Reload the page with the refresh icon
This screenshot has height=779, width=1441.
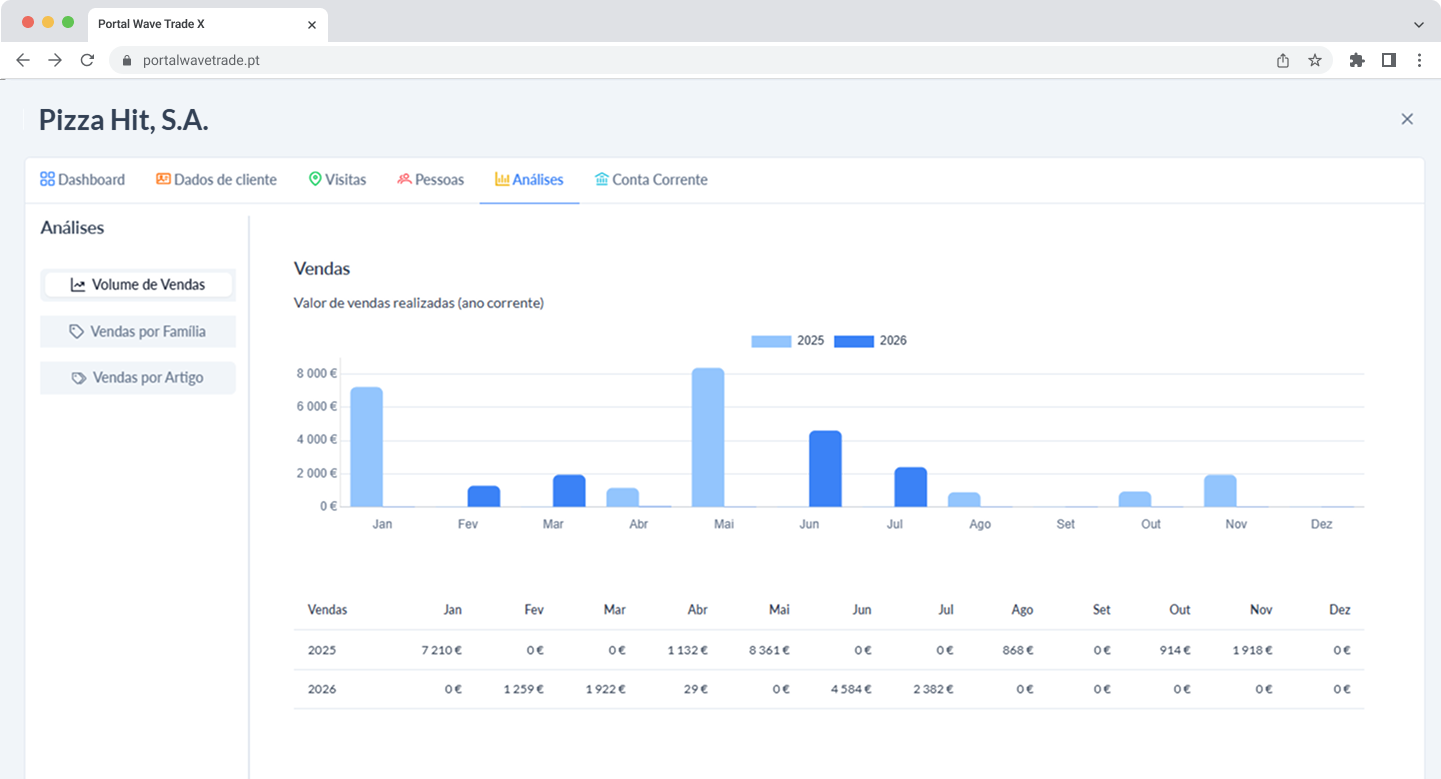(x=87, y=60)
